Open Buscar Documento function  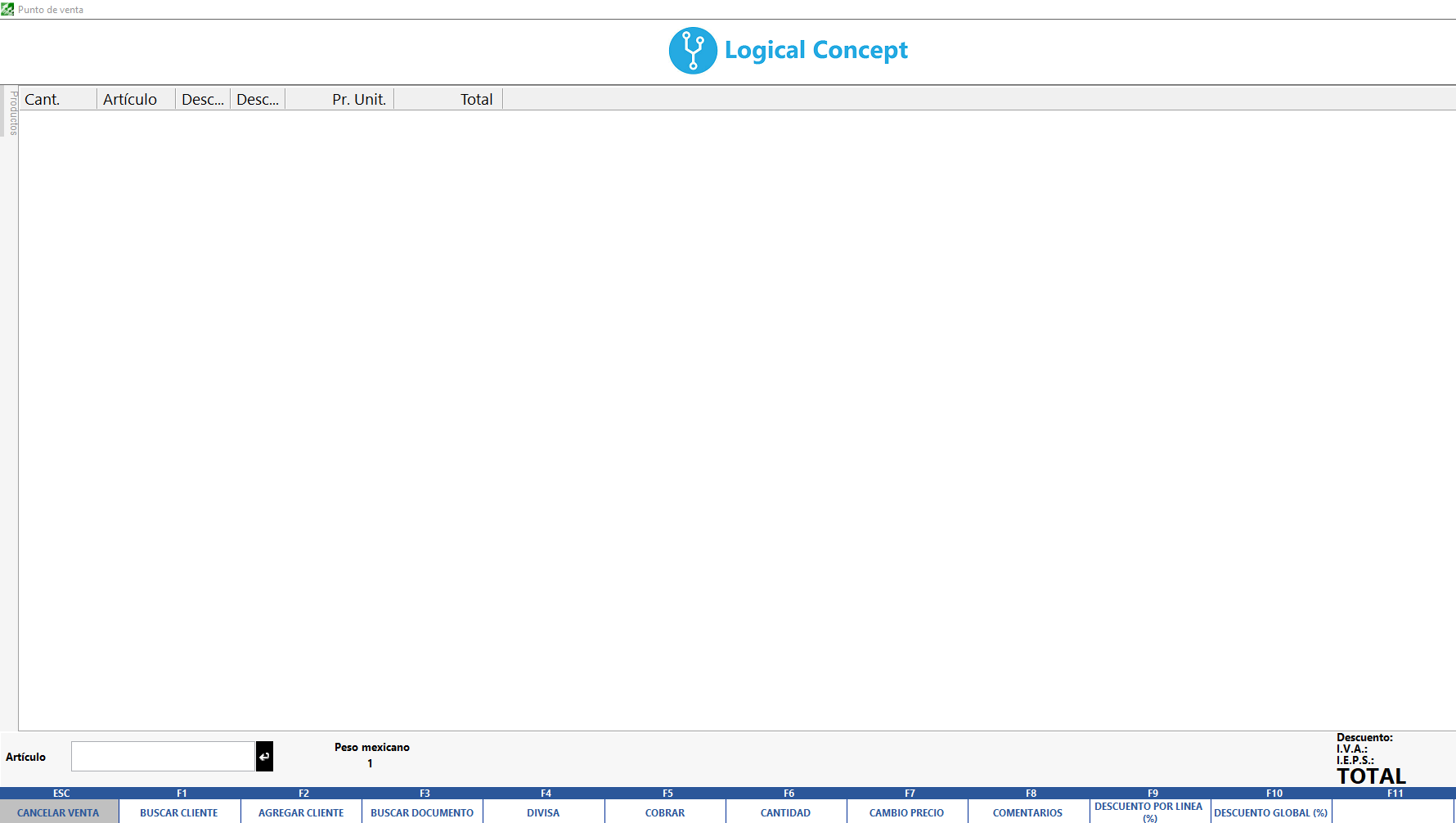[422, 812]
